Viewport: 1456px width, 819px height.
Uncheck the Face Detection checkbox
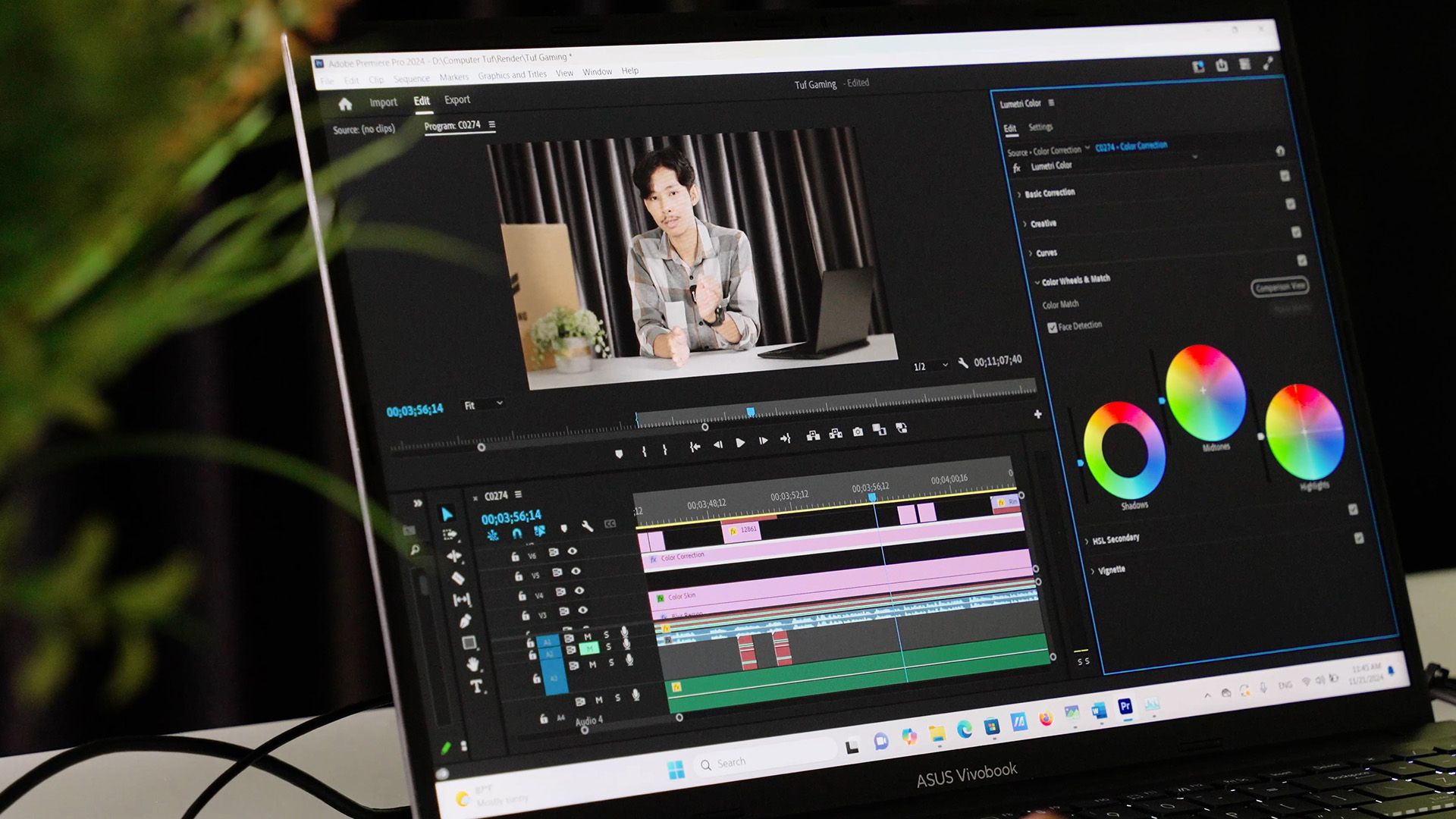[1052, 328]
